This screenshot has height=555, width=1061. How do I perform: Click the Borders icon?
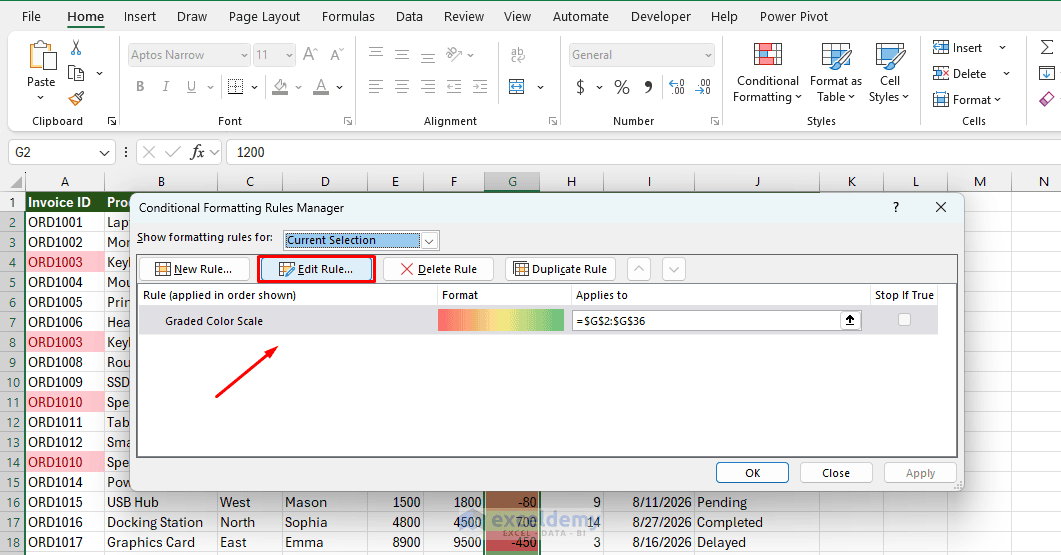(x=235, y=87)
